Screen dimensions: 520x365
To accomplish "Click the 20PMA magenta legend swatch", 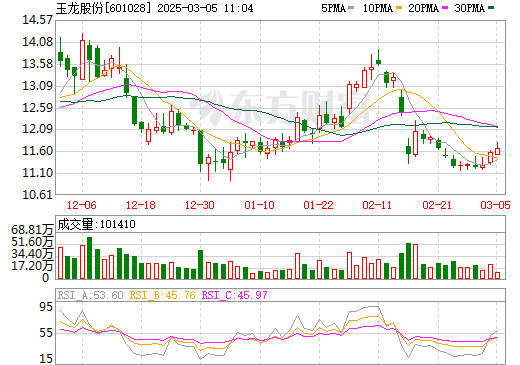I will pos(445,8).
